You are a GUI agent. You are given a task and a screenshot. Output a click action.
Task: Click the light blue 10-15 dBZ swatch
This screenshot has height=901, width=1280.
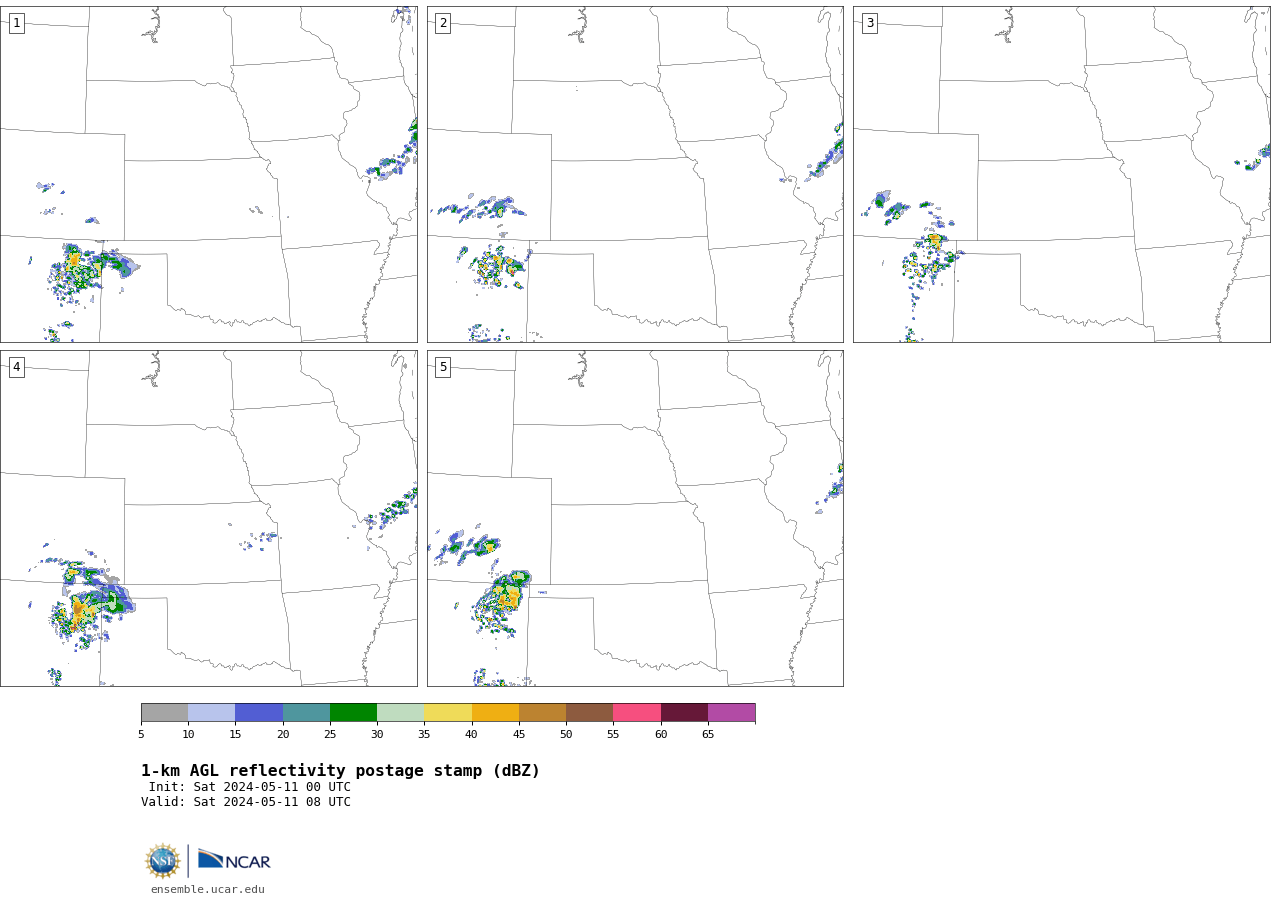click(x=212, y=712)
